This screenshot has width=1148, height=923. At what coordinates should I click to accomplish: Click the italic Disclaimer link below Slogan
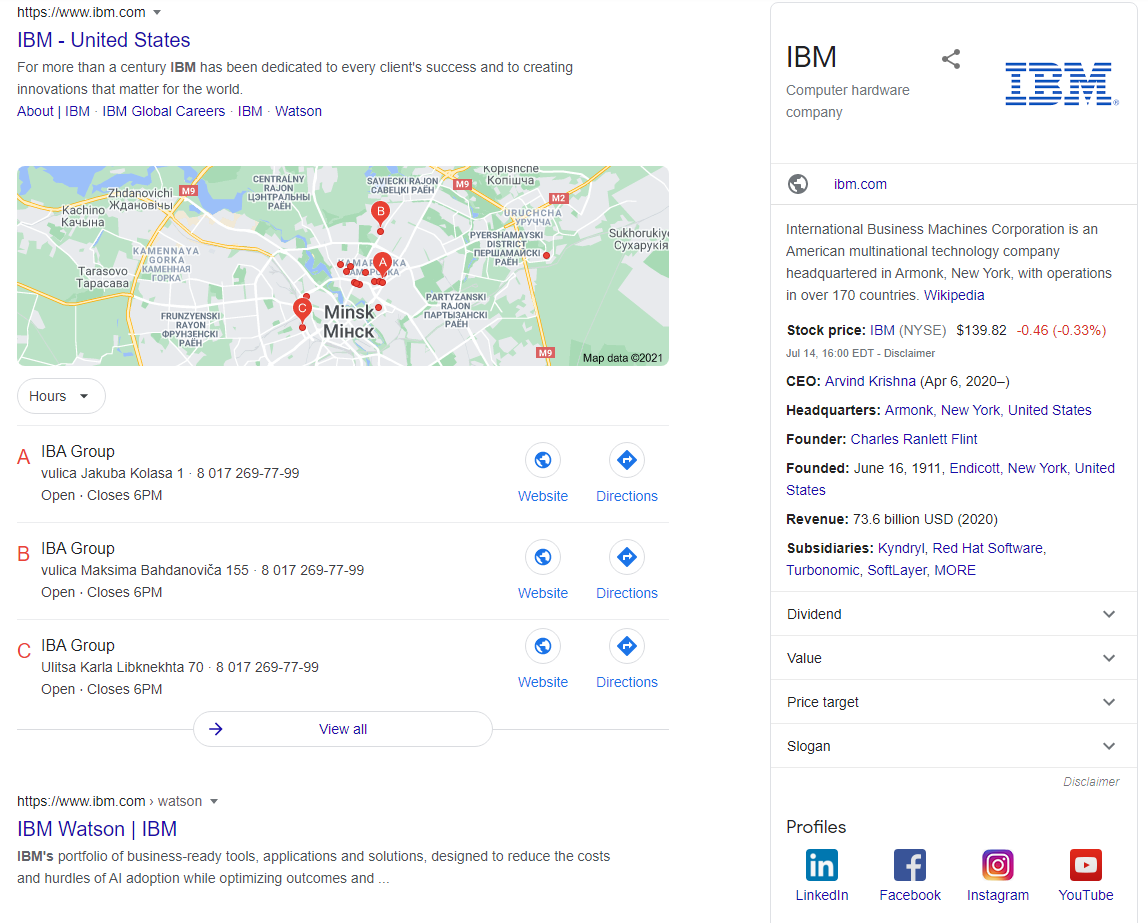[x=1091, y=782]
